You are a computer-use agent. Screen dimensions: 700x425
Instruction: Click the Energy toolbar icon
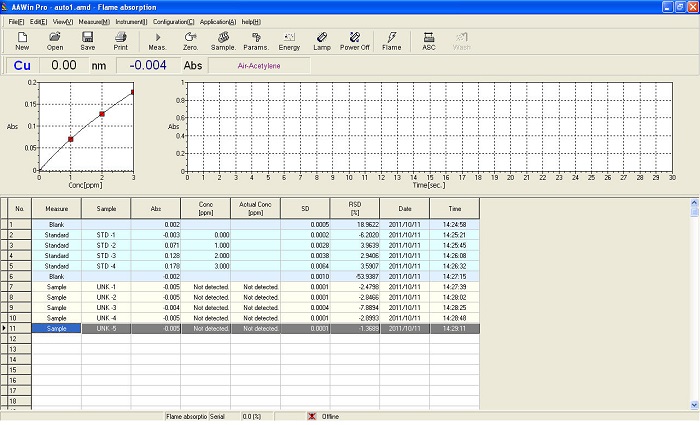pyautogui.click(x=289, y=41)
